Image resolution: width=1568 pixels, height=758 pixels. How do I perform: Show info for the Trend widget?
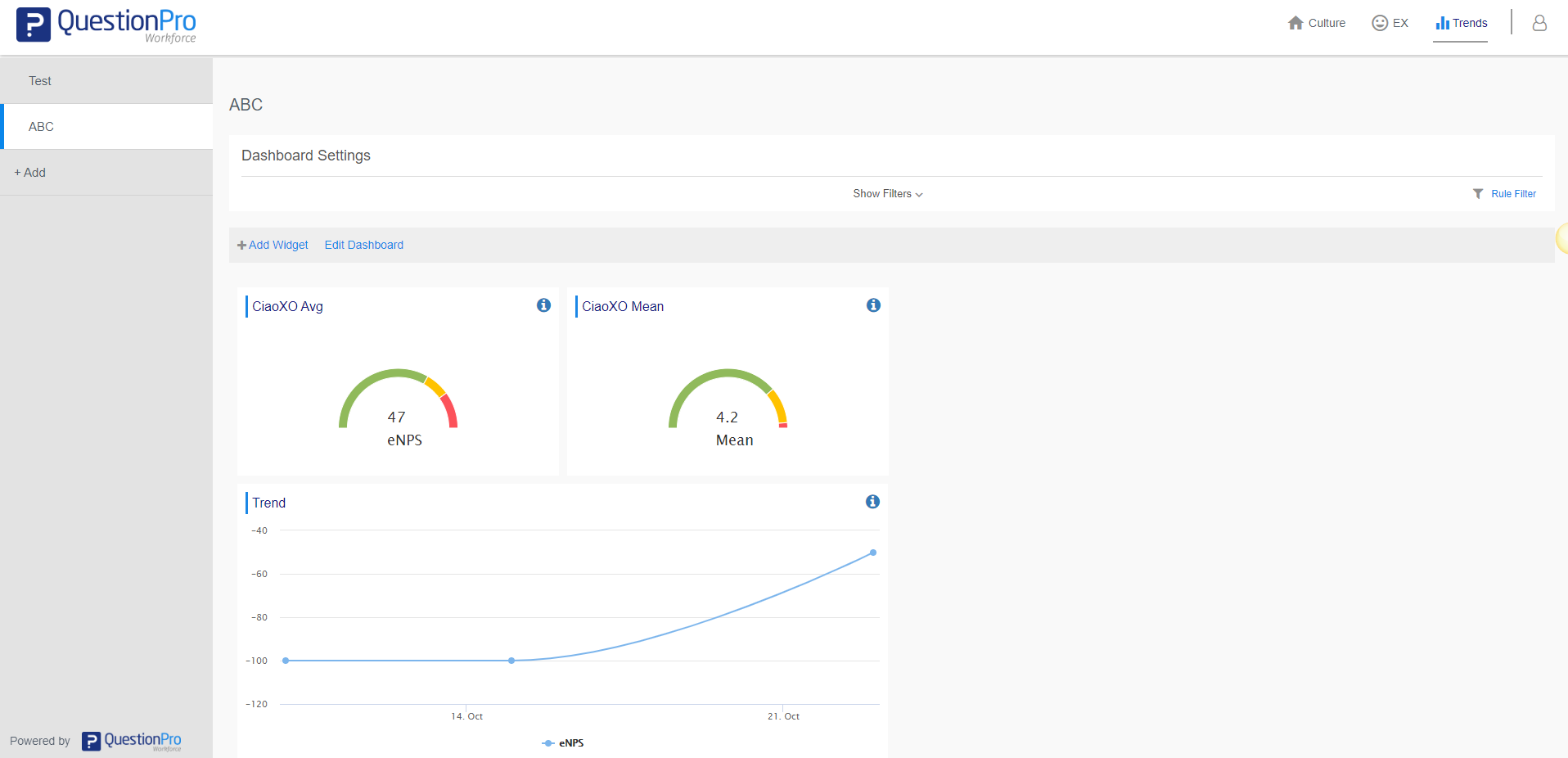[x=872, y=501]
